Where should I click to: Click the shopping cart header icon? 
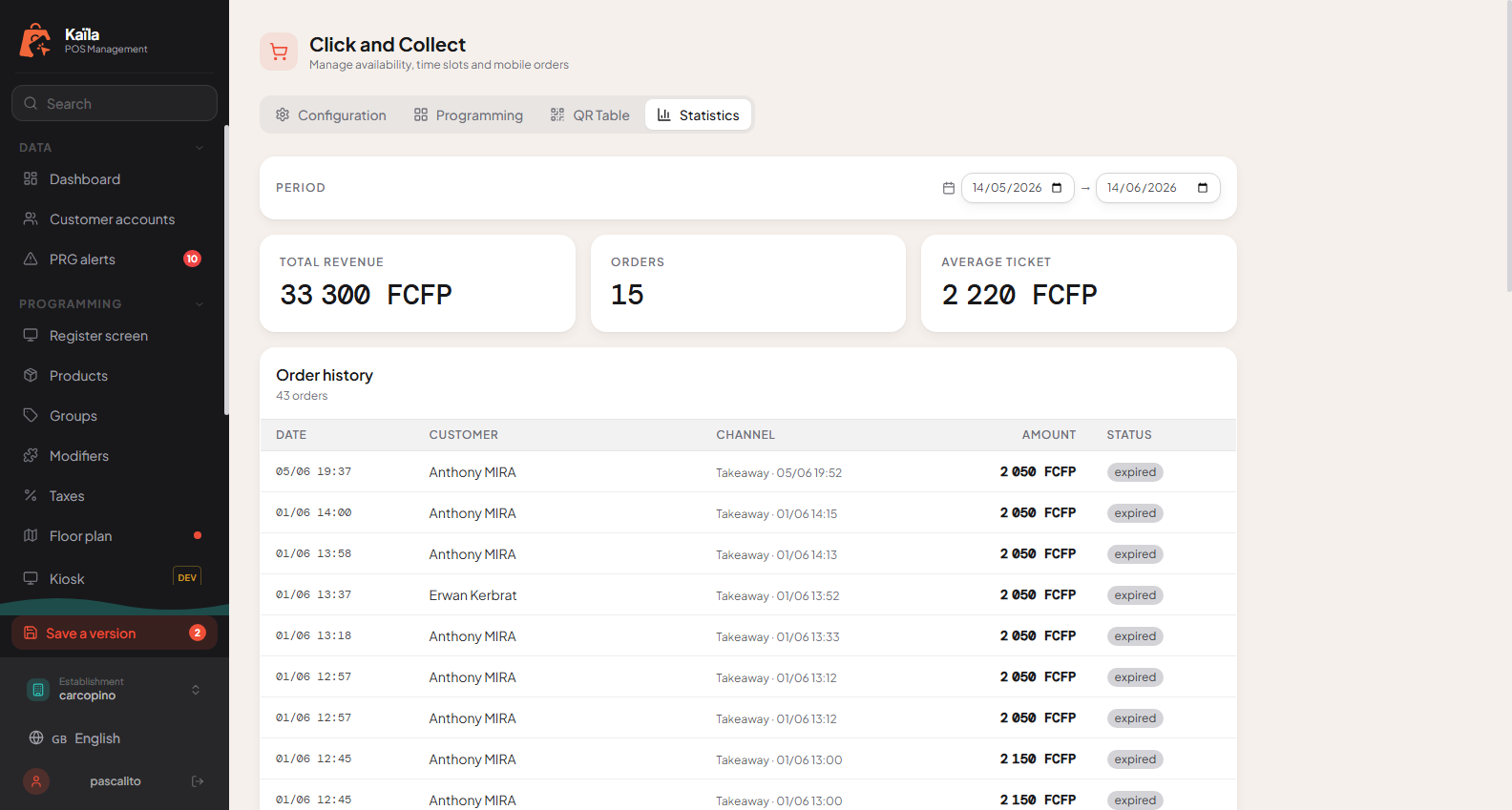(x=279, y=52)
